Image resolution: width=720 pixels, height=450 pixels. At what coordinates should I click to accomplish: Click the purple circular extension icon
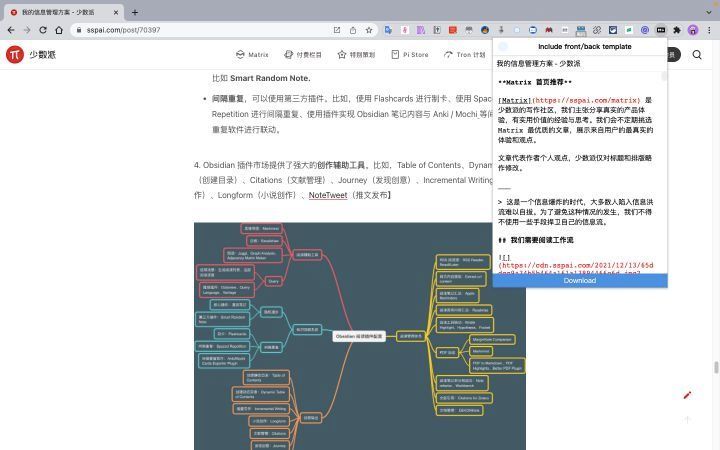click(645, 30)
